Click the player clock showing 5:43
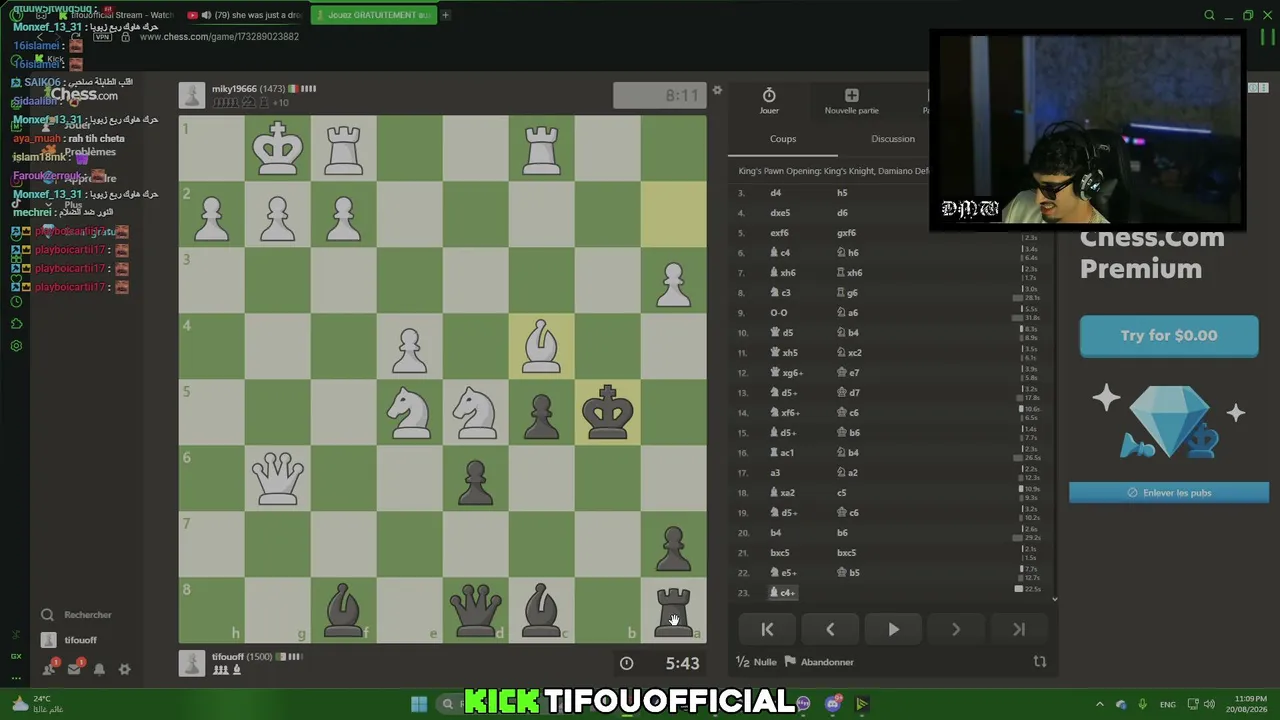This screenshot has width=1280, height=720. (x=659, y=663)
